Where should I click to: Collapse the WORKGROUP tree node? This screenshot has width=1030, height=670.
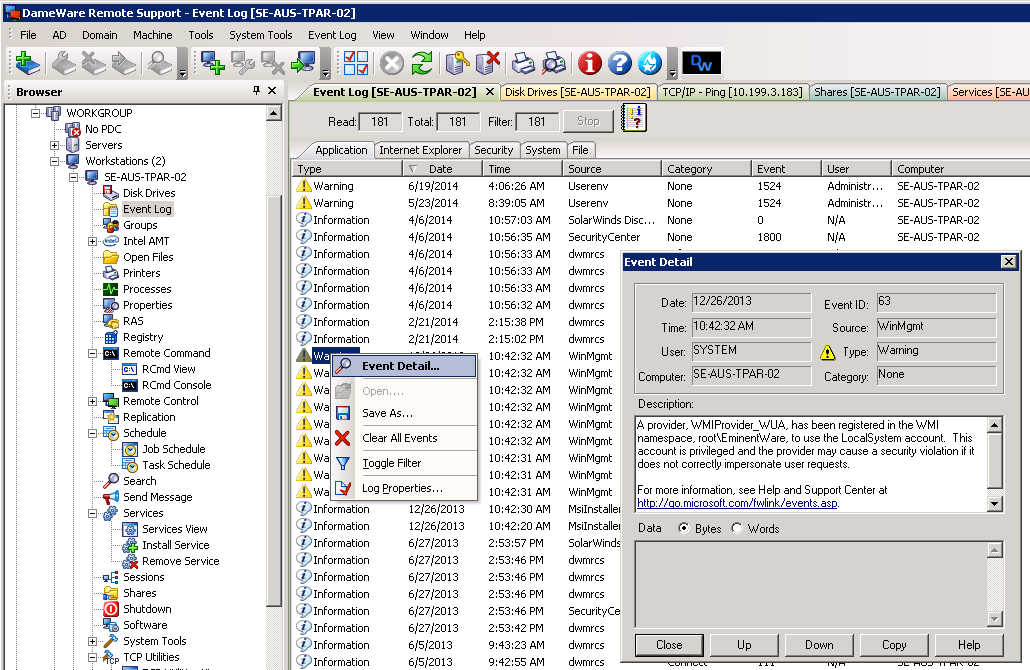point(35,113)
